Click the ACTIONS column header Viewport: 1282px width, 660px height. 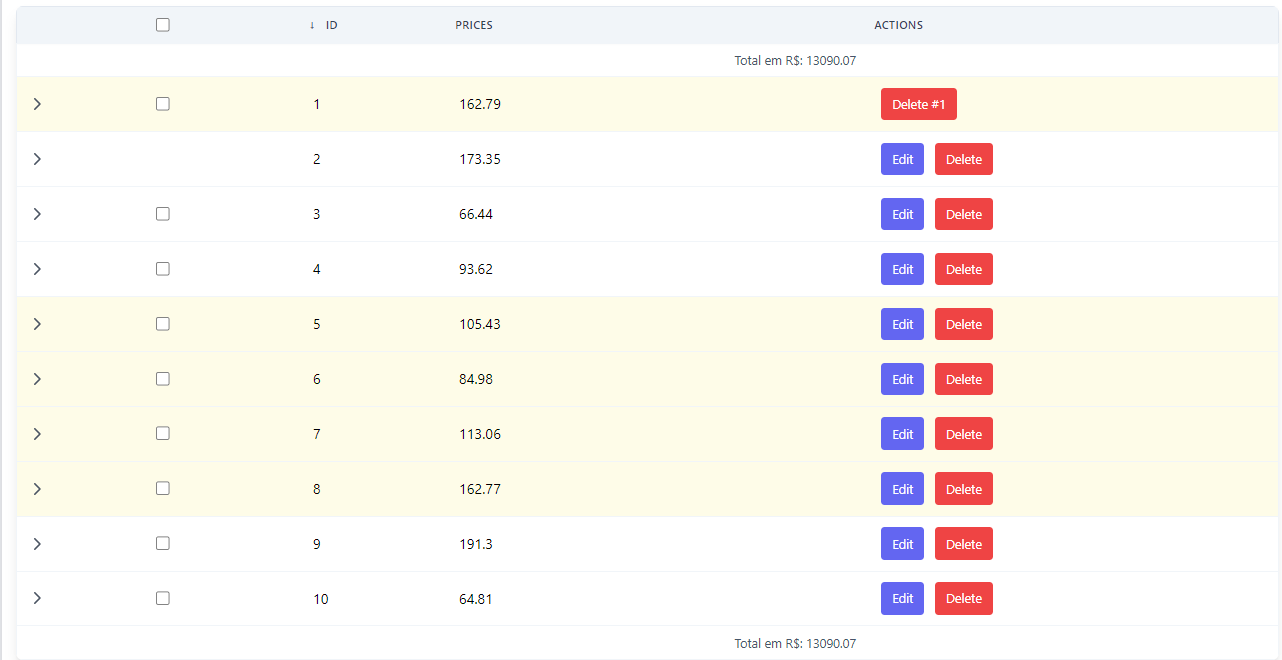(x=898, y=25)
